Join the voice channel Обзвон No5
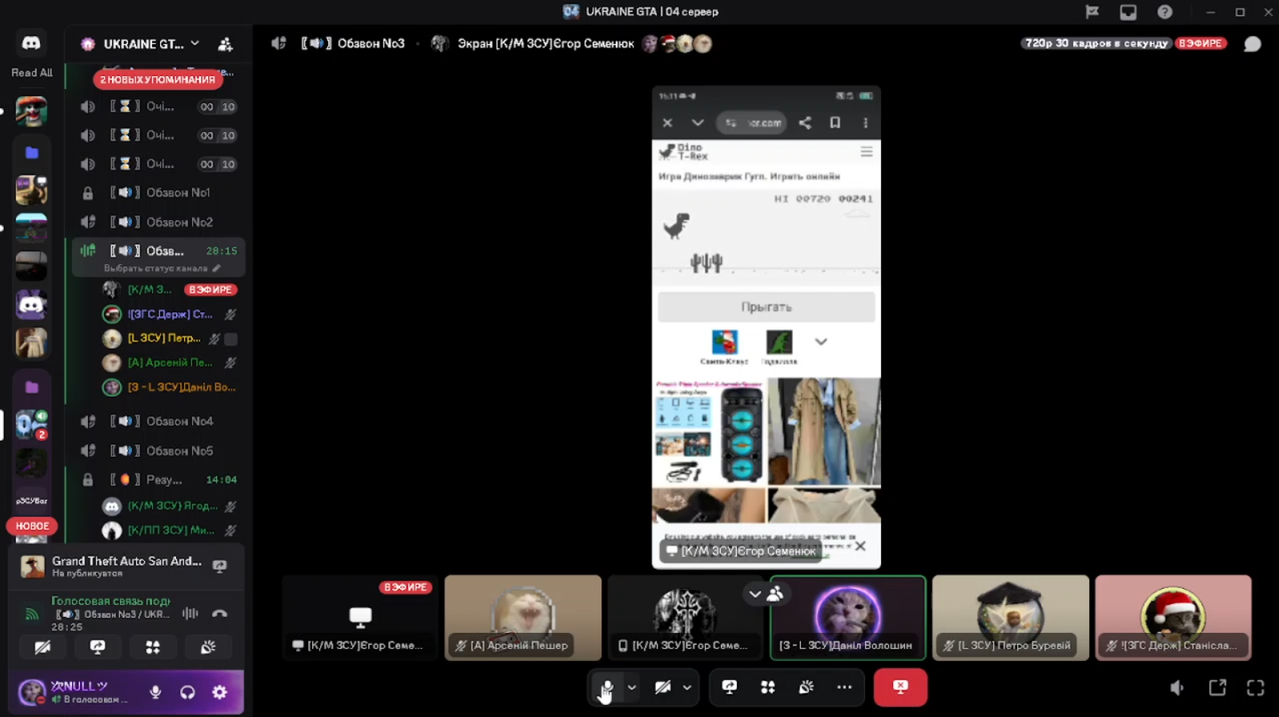Image resolution: width=1279 pixels, height=717 pixels. point(158,451)
